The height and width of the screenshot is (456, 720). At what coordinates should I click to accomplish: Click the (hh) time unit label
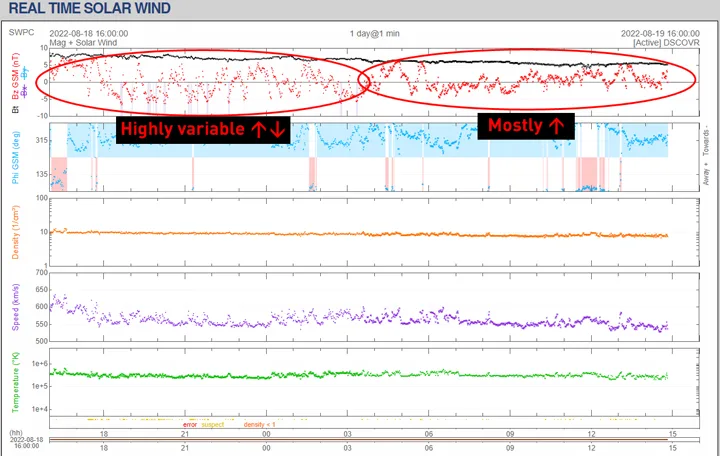16,433
